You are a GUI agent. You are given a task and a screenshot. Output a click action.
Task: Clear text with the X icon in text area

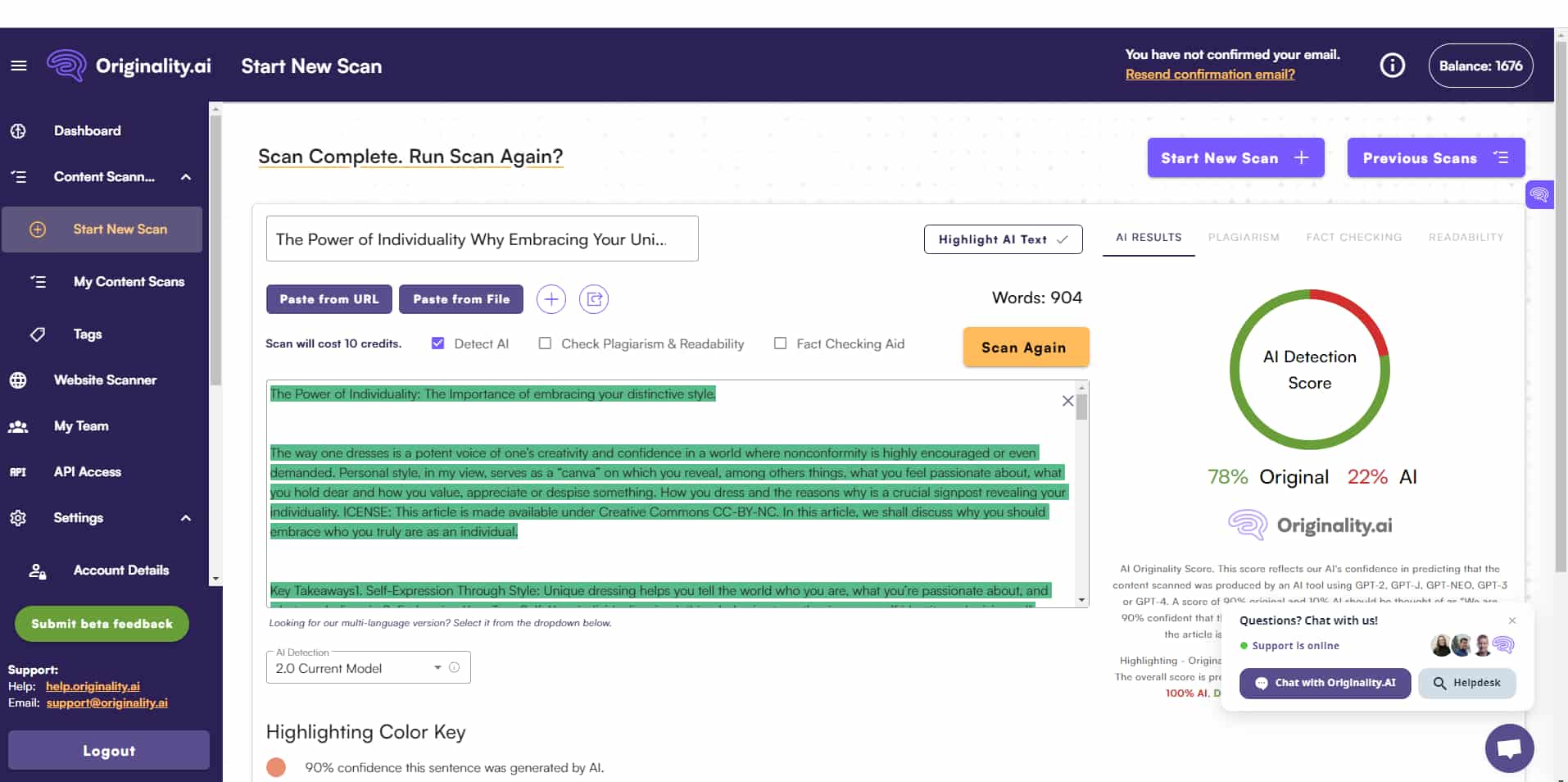coord(1067,401)
